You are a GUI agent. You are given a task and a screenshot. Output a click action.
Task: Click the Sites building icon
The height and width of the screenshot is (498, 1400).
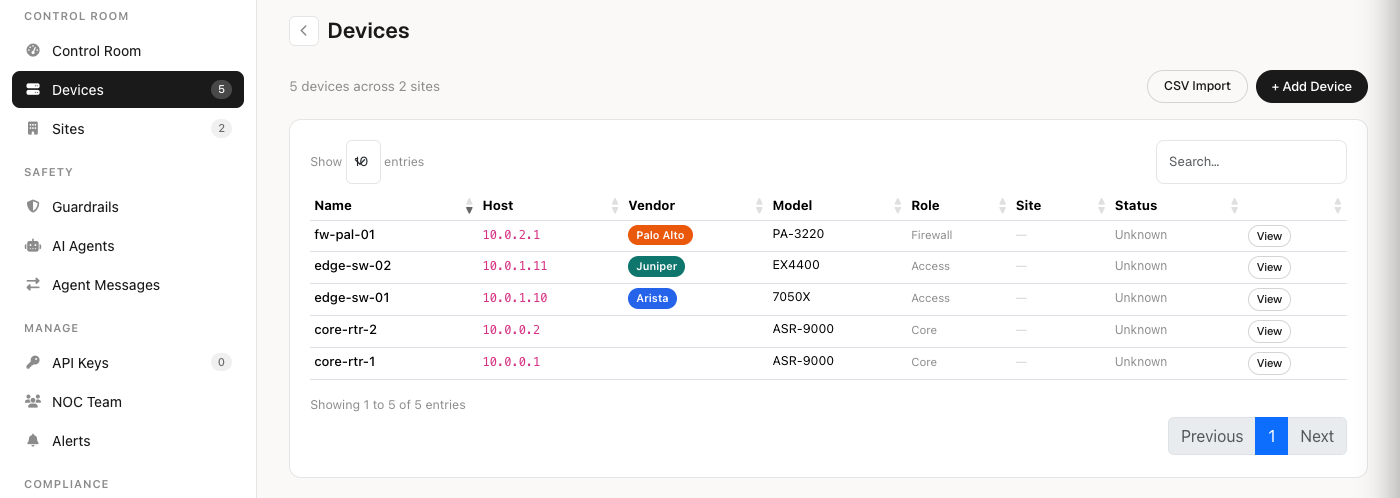[x=33, y=129]
